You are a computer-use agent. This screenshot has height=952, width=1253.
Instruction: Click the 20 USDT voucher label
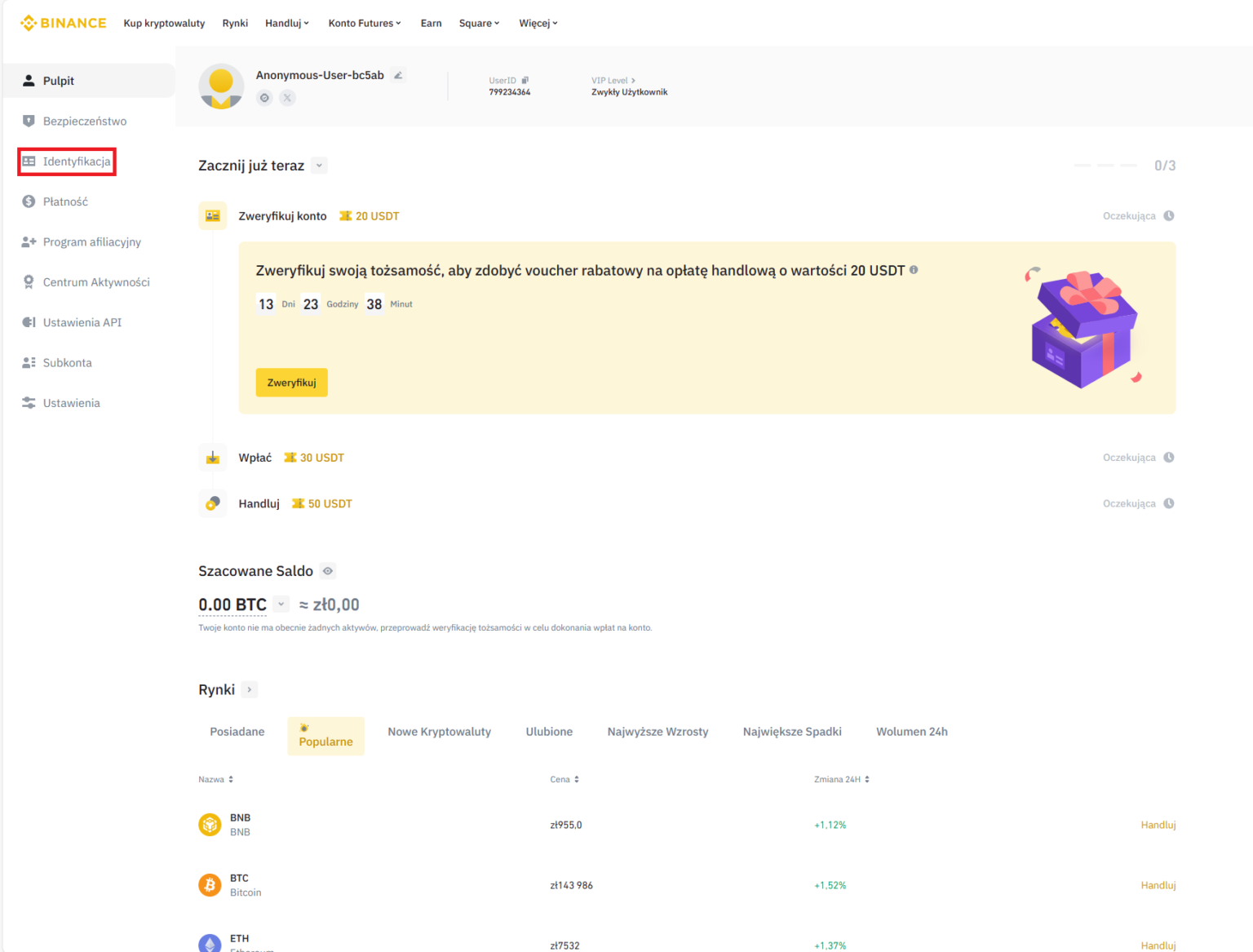tap(370, 216)
